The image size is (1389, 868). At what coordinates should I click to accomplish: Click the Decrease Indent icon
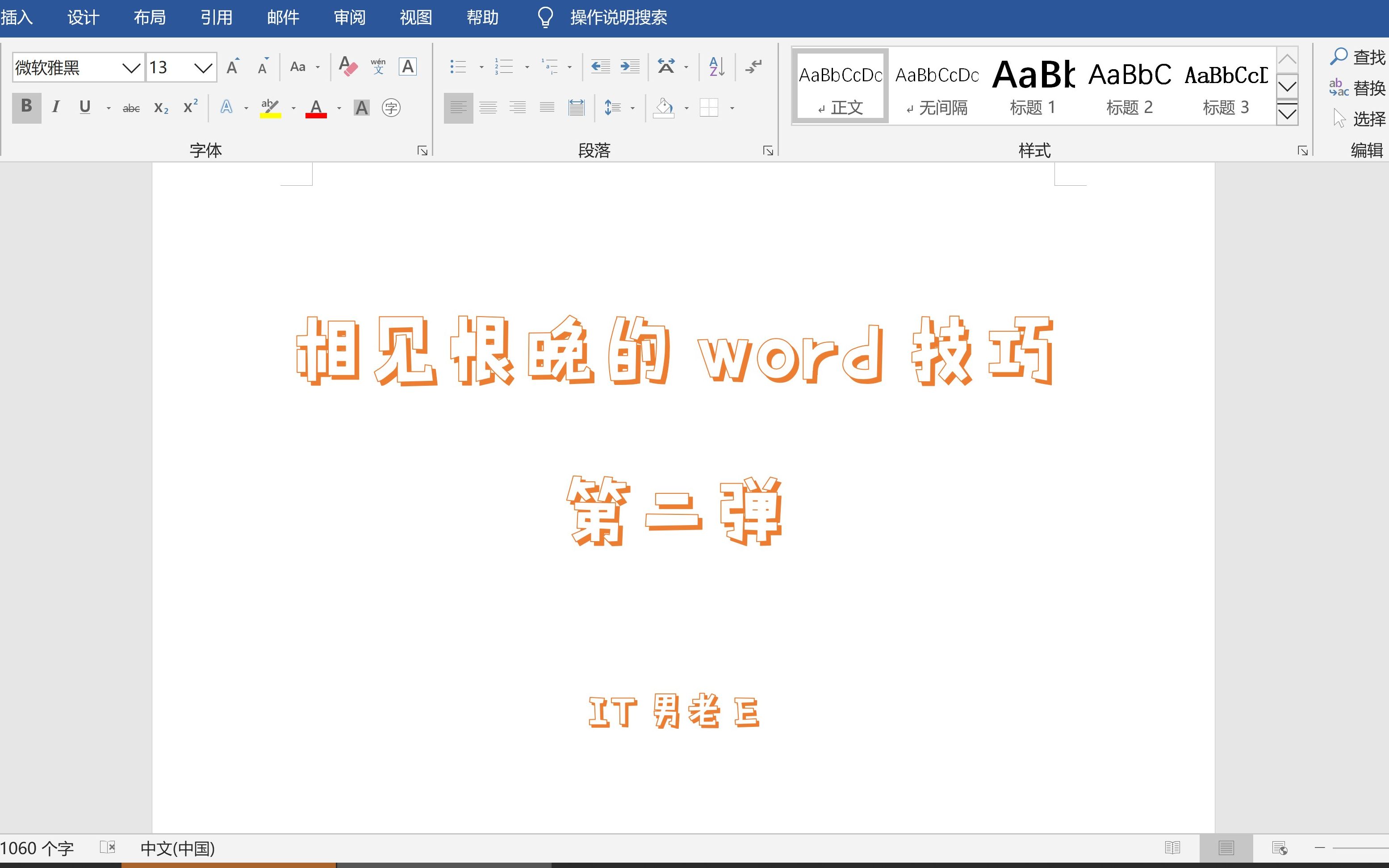click(x=600, y=67)
